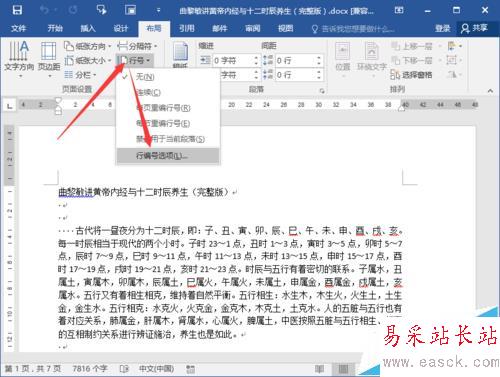This screenshot has height=377, width=500.
Task: Select the 布局 ribbon tab
Action: click(154, 28)
